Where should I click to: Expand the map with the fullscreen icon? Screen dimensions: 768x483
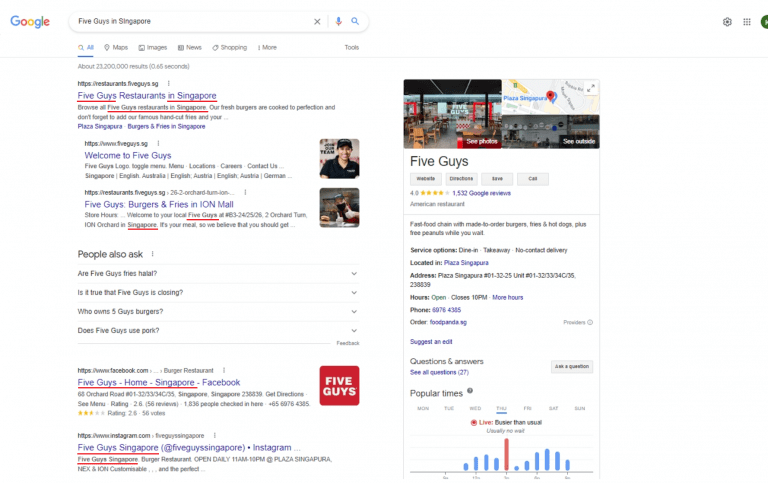pyautogui.click(x=591, y=88)
